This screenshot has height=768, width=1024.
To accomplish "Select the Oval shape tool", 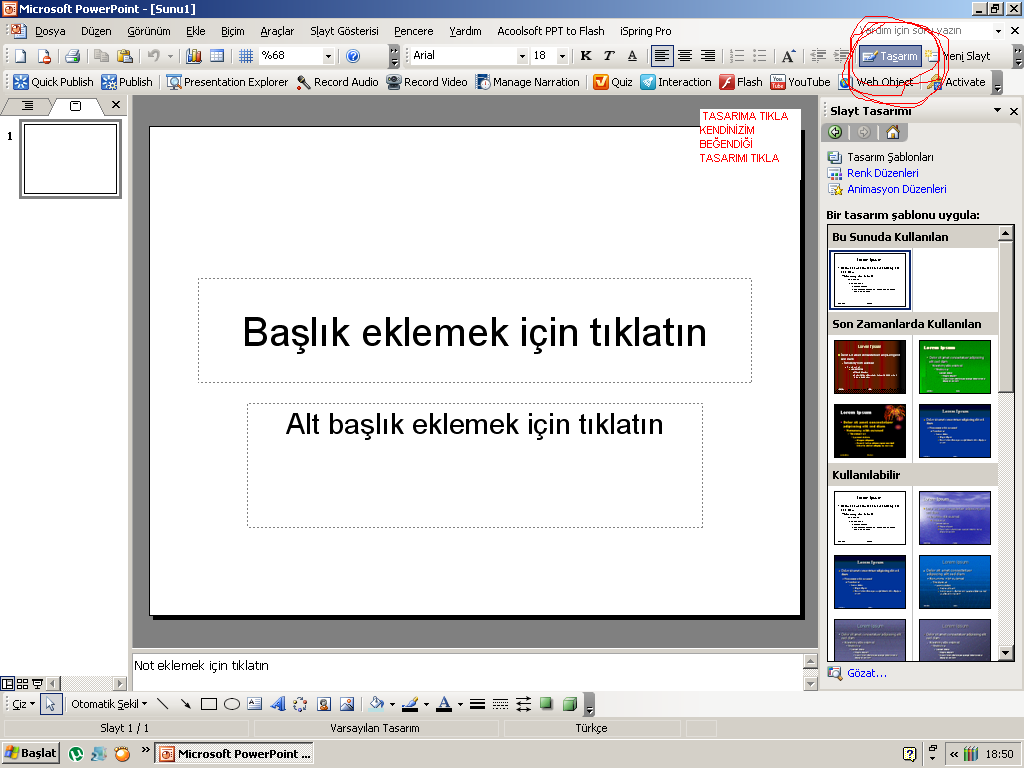I will point(232,704).
